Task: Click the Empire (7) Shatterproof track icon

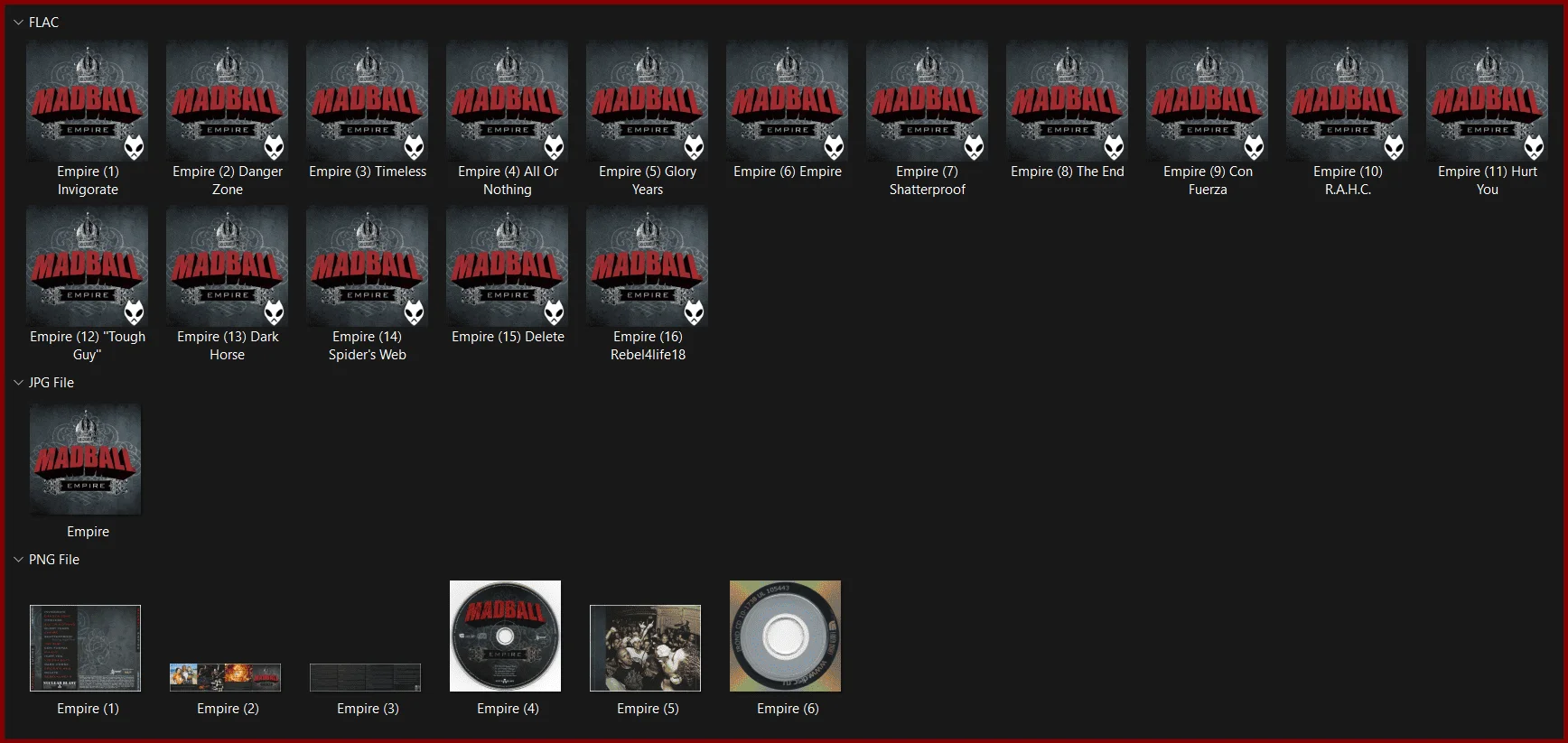Action: click(928, 100)
